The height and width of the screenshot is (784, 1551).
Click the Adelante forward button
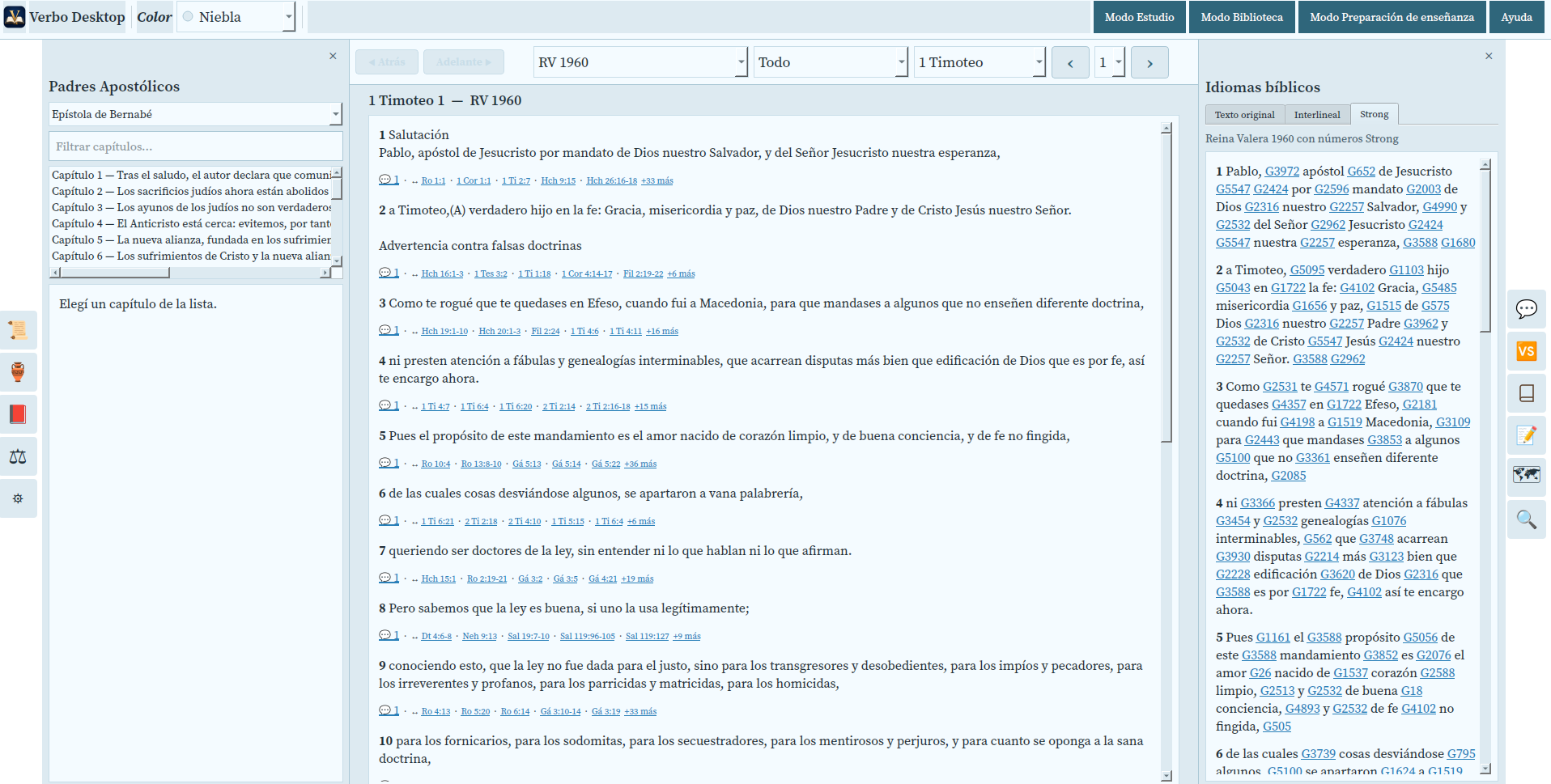pyautogui.click(x=463, y=62)
